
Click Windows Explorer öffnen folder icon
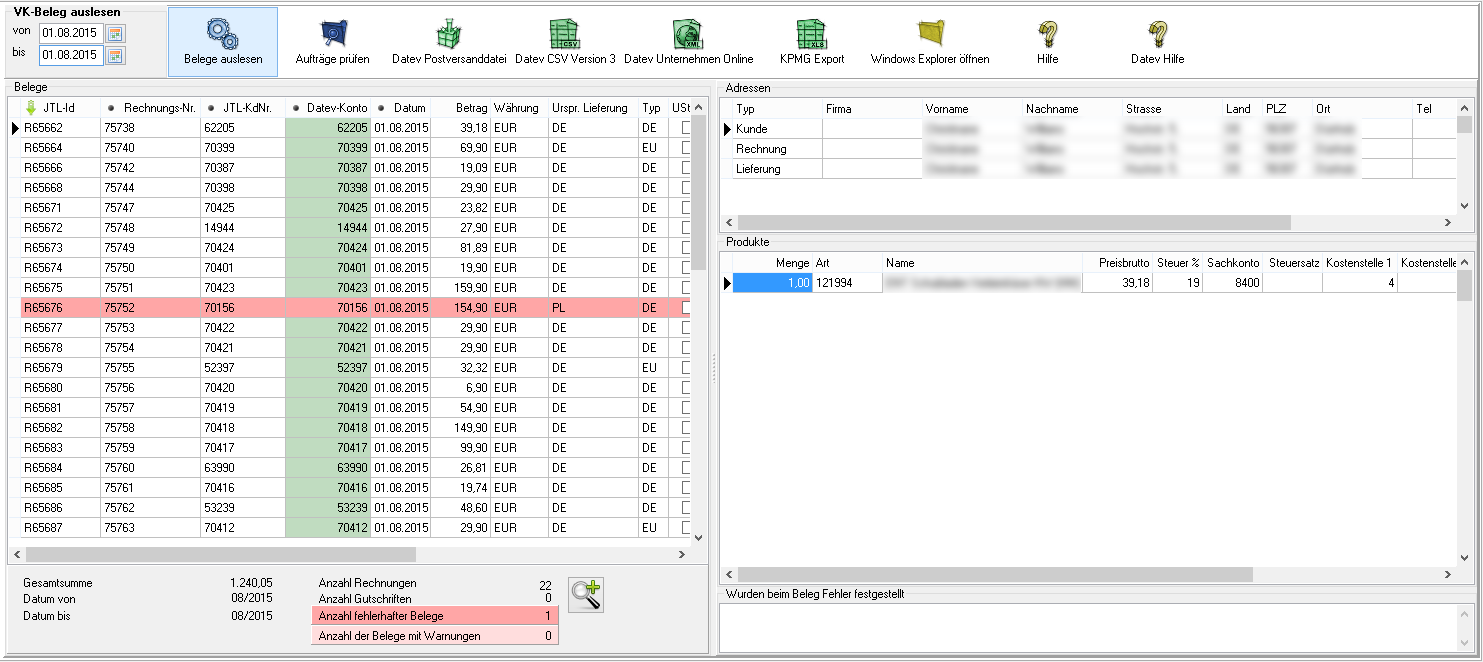[x=930, y=35]
